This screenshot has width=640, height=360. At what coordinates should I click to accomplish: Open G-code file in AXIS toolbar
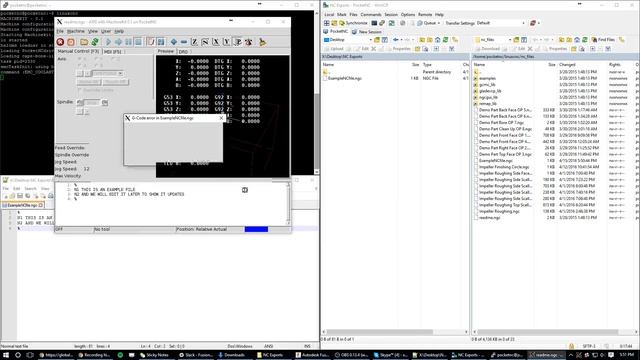84,42
